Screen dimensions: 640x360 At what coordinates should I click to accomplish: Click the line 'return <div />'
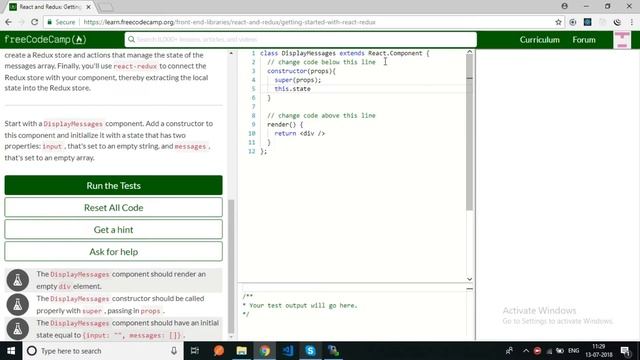coord(300,133)
